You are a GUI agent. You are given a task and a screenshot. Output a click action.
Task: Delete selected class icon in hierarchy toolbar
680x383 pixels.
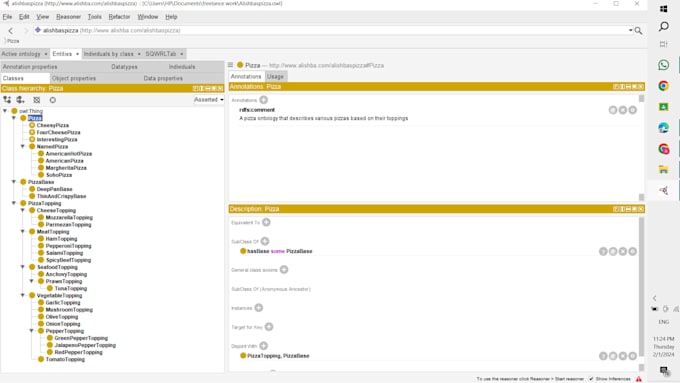click(x=37, y=100)
